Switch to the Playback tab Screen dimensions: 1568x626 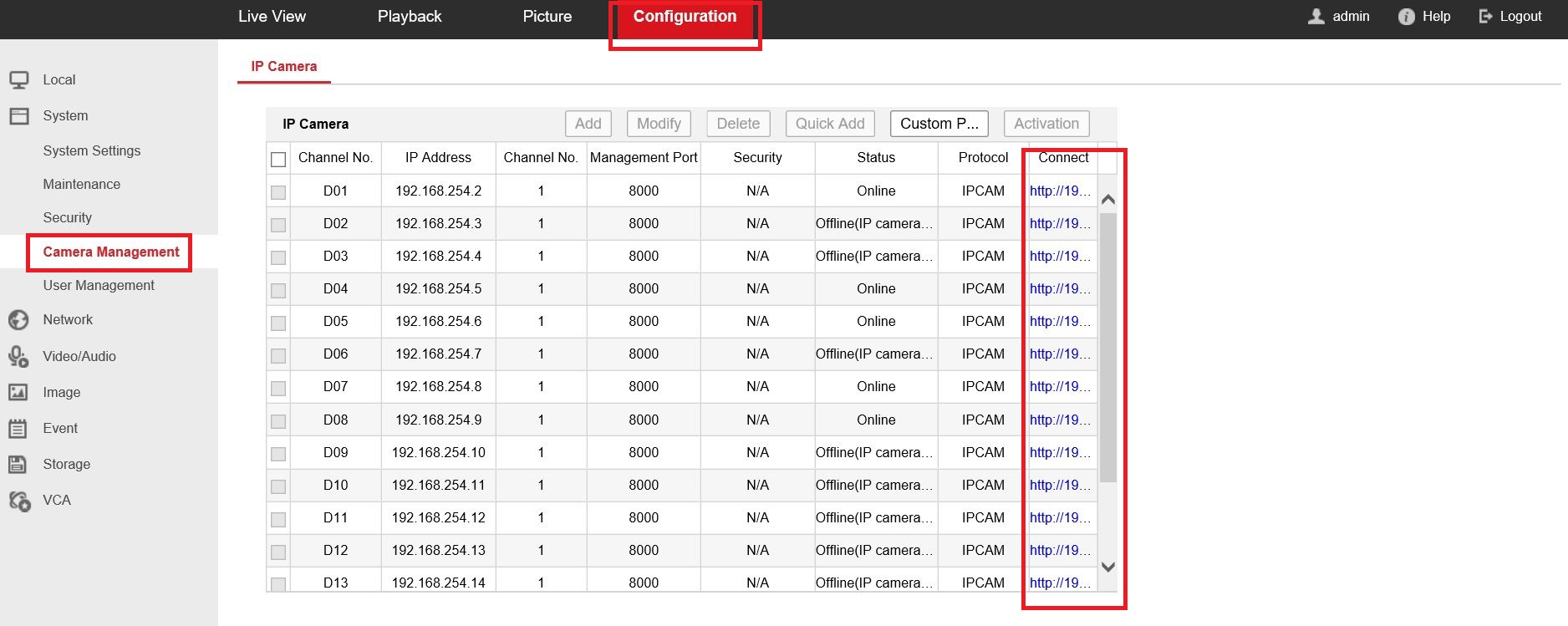tap(410, 17)
